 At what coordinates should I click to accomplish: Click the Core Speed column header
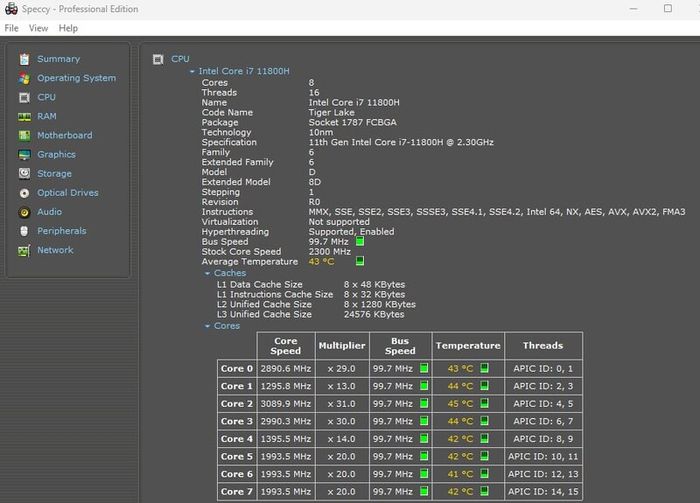[286, 346]
